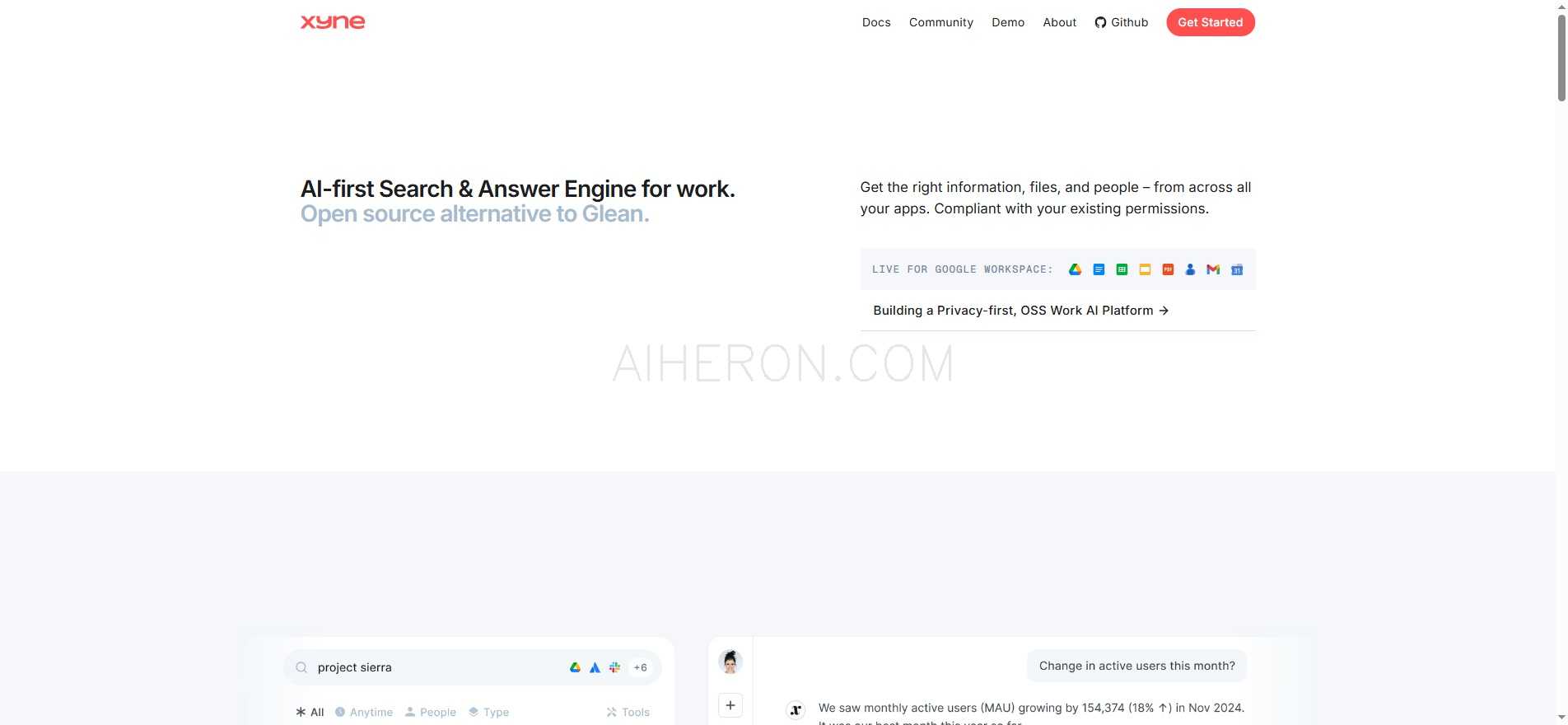Click the Open source alternative to Glean text
This screenshot has height=725, width=1568.
474,214
